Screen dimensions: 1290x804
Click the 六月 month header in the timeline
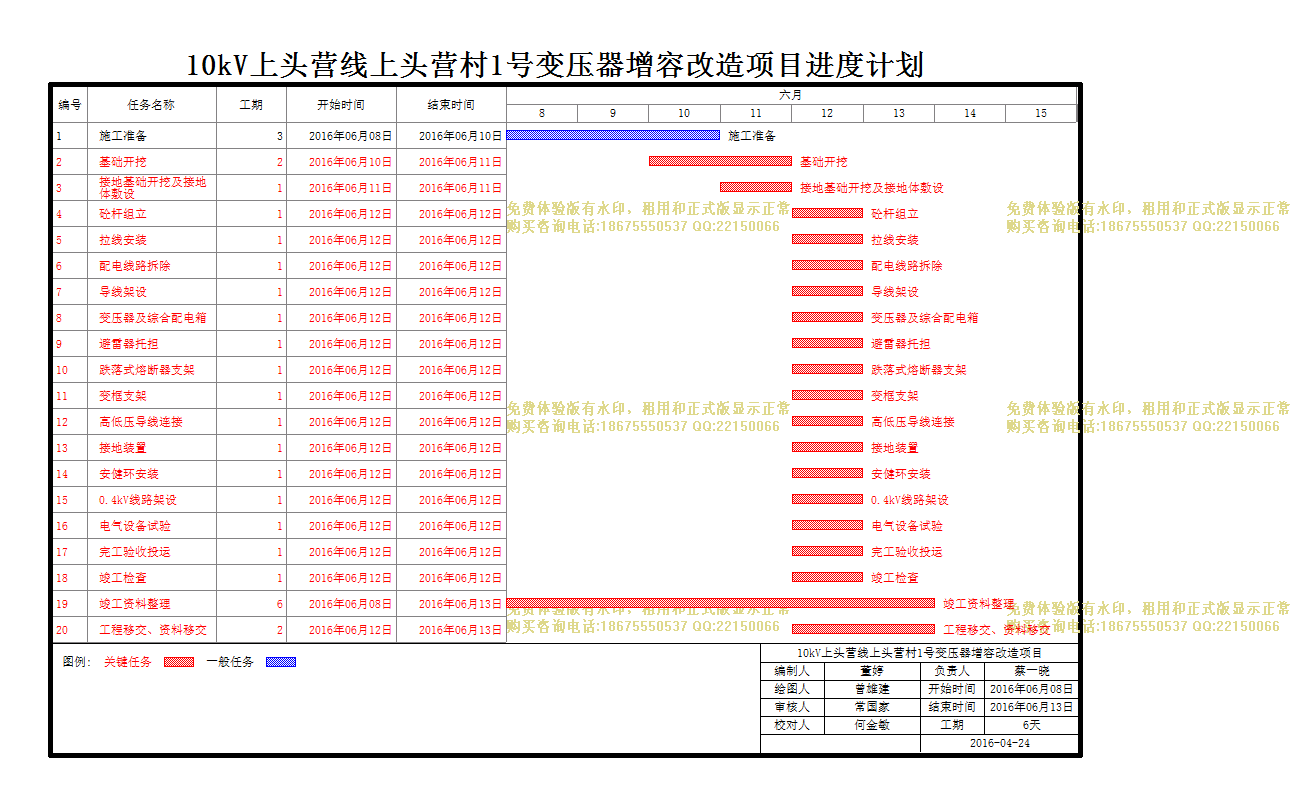(791, 95)
